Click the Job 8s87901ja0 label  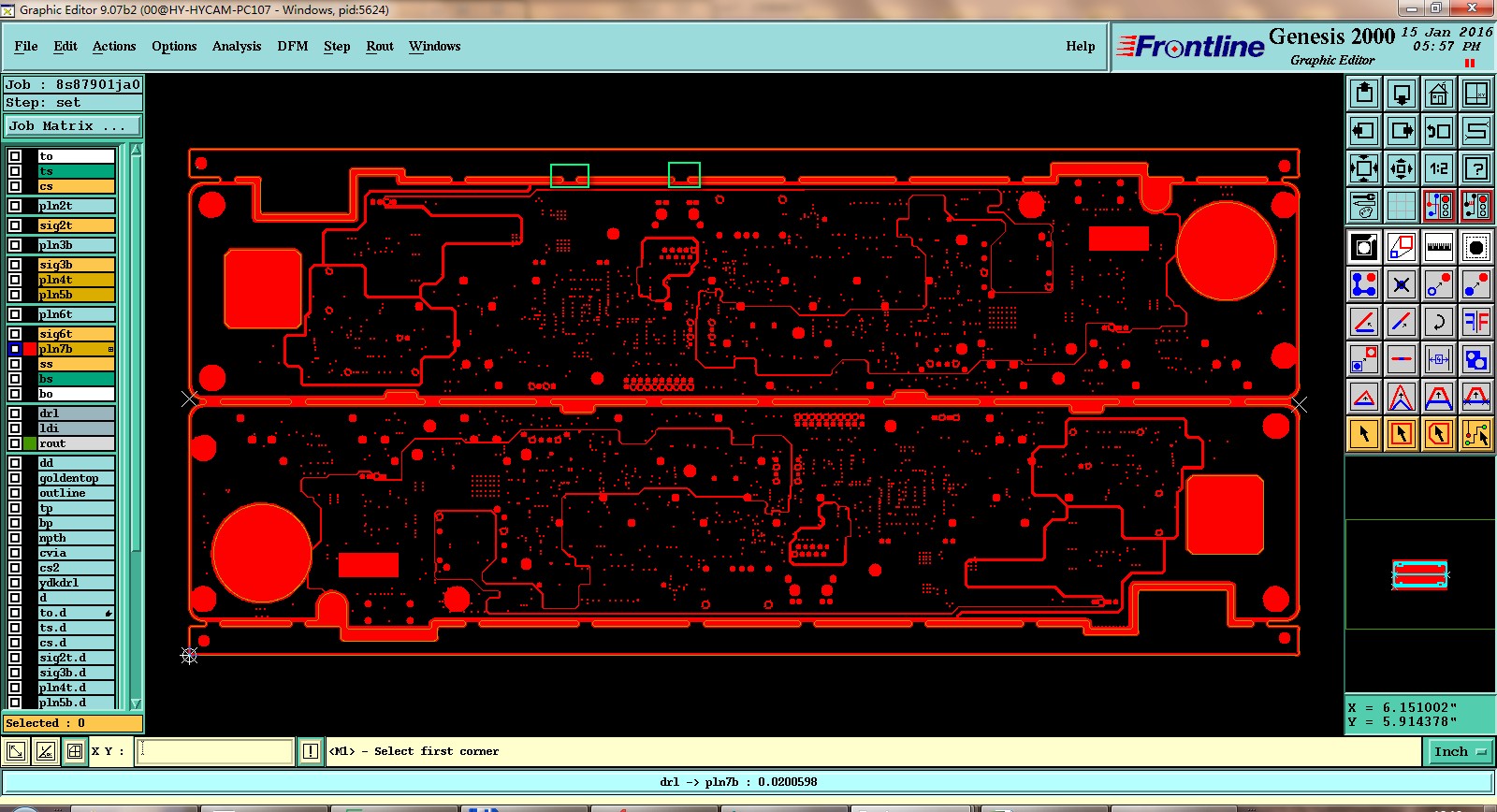[x=73, y=84]
